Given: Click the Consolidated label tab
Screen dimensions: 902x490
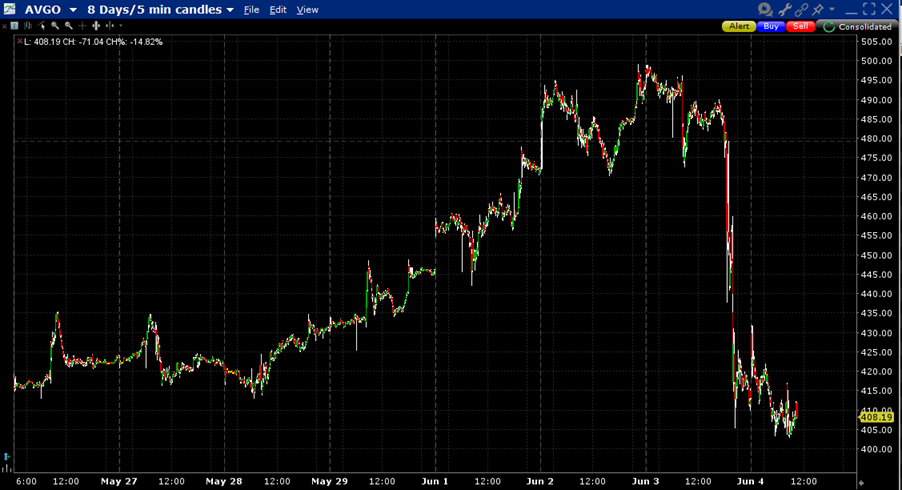Looking at the screenshot, I should pyautogui.click(x=865, y=27).
